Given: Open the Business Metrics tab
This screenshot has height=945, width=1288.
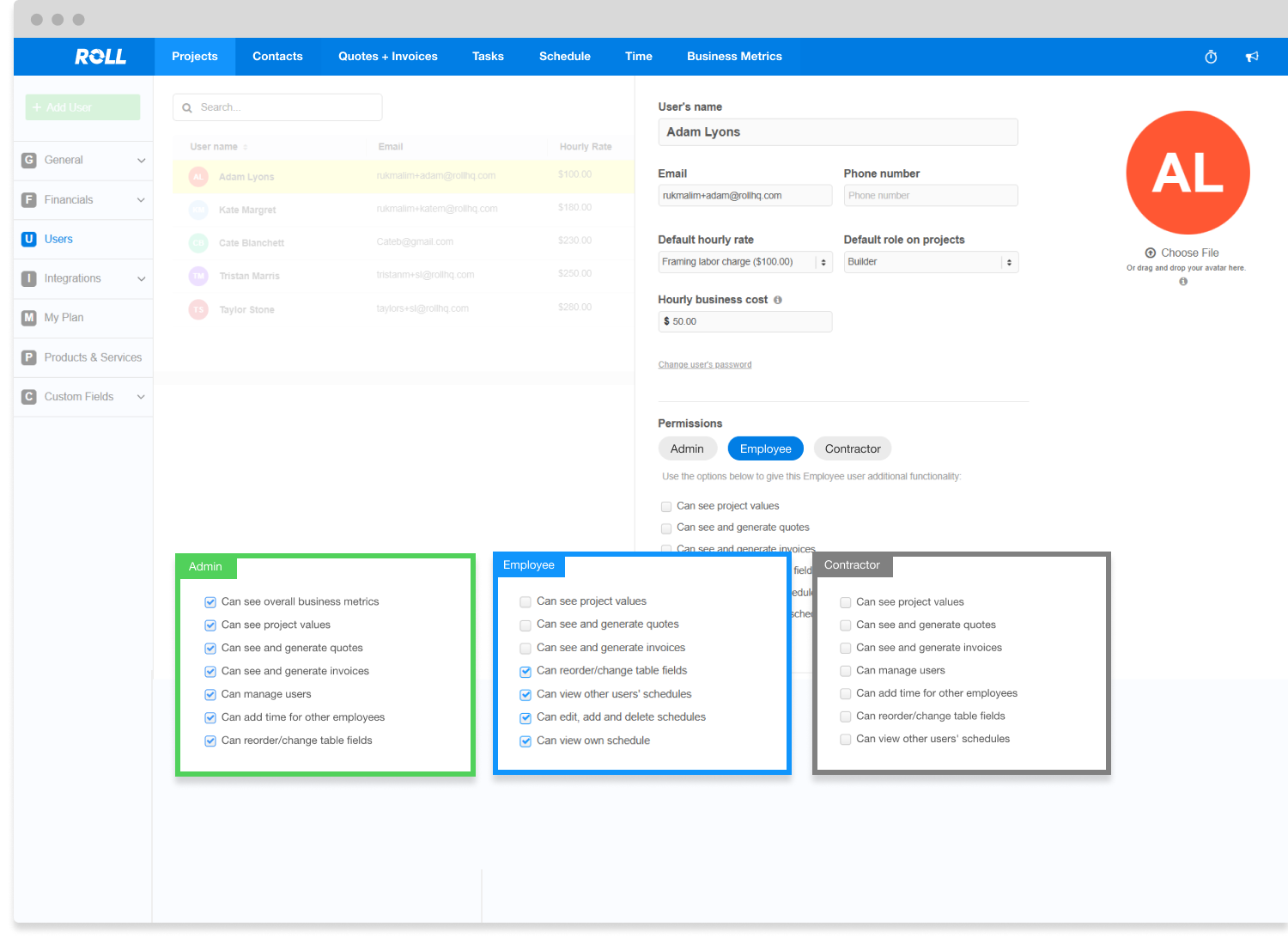Looking at the screenshot, I should coord(734,57).
